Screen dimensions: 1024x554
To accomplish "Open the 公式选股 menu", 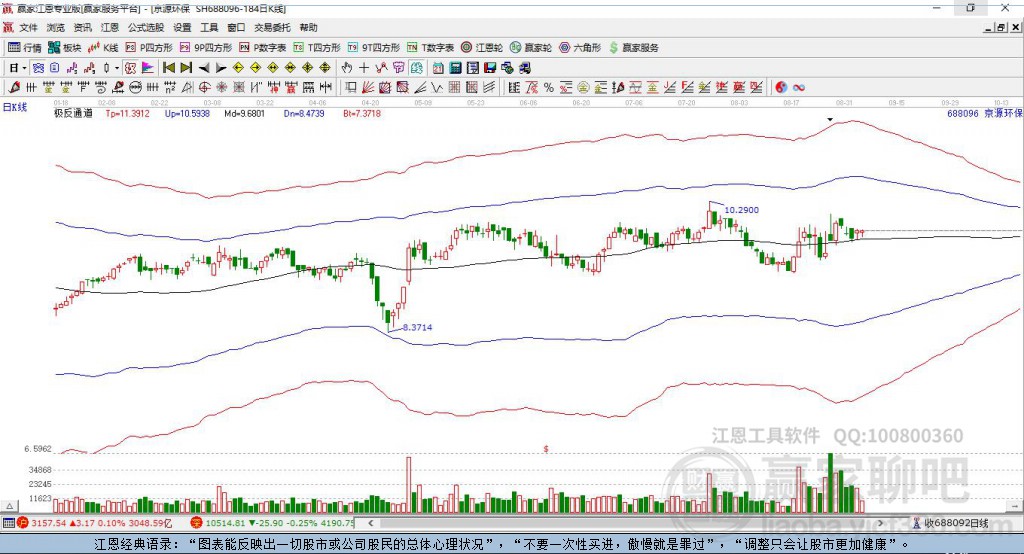I will [146, 27].
